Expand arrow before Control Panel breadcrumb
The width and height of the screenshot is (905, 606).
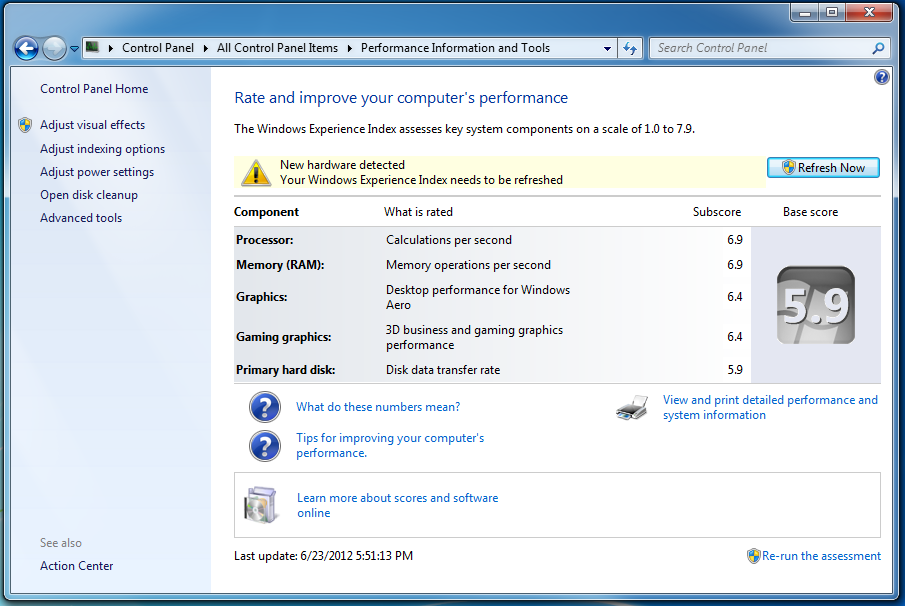click(110, 48)
